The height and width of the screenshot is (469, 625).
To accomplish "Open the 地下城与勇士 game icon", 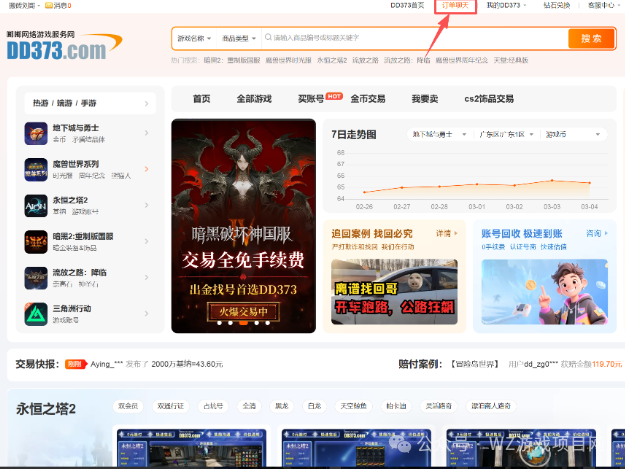I will [x=36, y=133].
